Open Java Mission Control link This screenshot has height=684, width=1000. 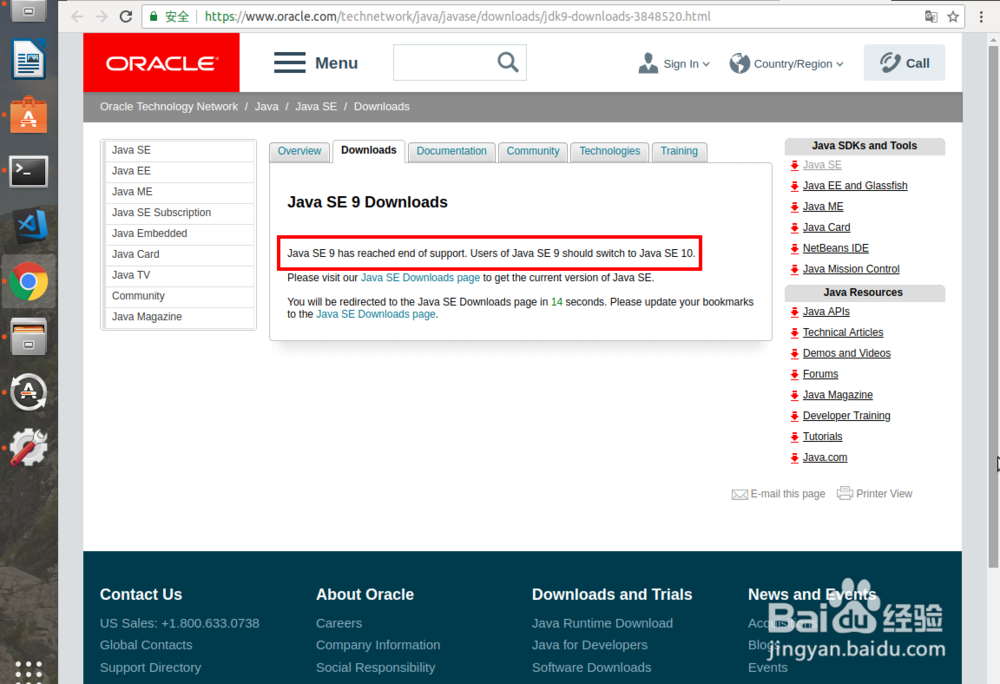click(851, 269)
